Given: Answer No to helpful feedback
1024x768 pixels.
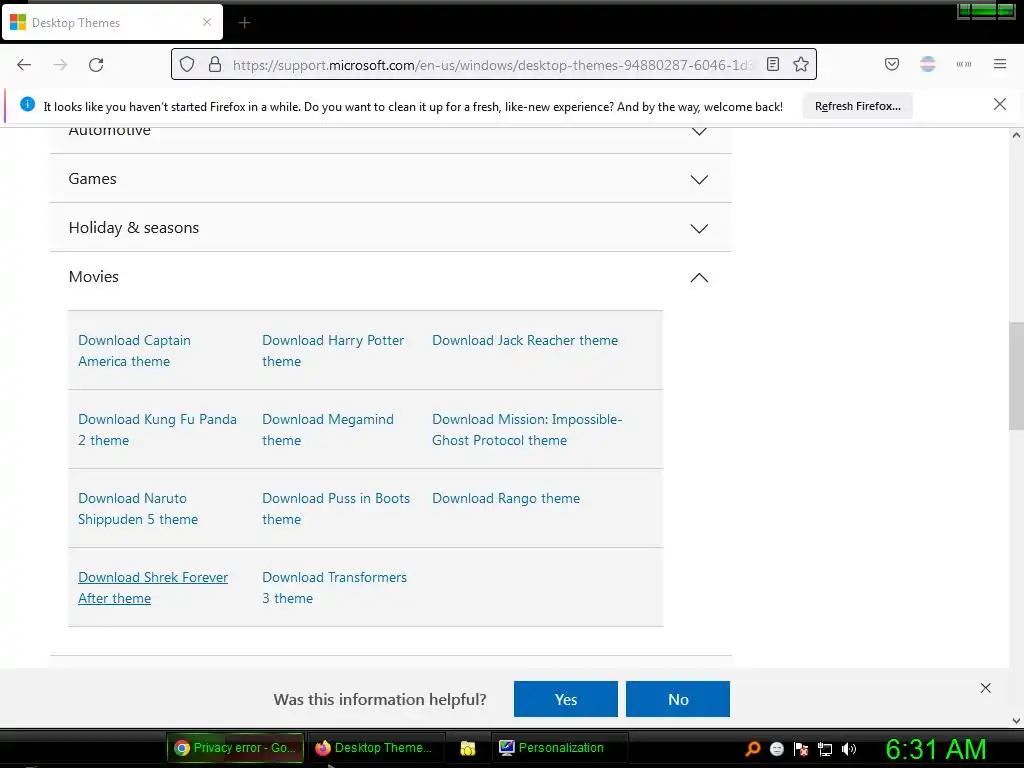Looking at the screenshot, I should tap(678, 699).
